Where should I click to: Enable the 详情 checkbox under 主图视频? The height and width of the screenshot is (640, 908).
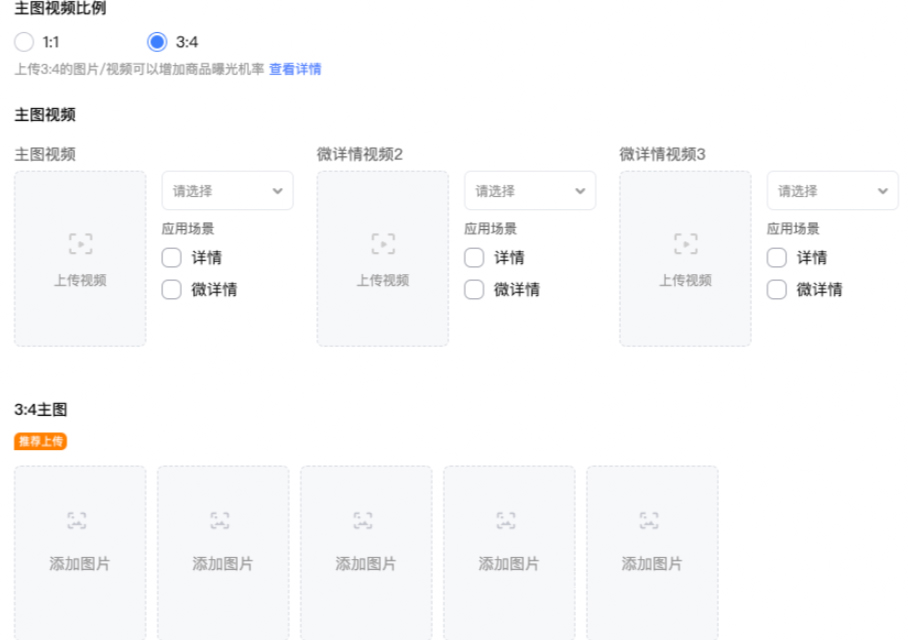(171, 257)
